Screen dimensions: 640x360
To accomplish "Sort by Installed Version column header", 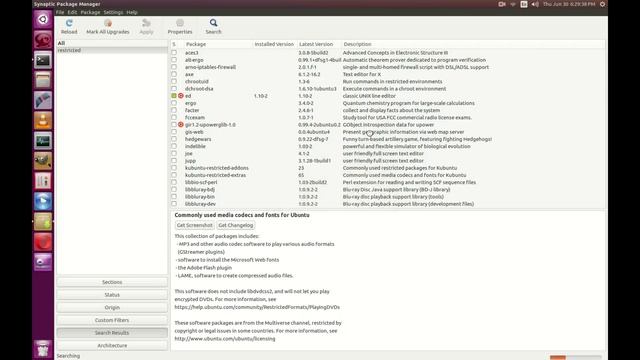I will tap(274, 44).
